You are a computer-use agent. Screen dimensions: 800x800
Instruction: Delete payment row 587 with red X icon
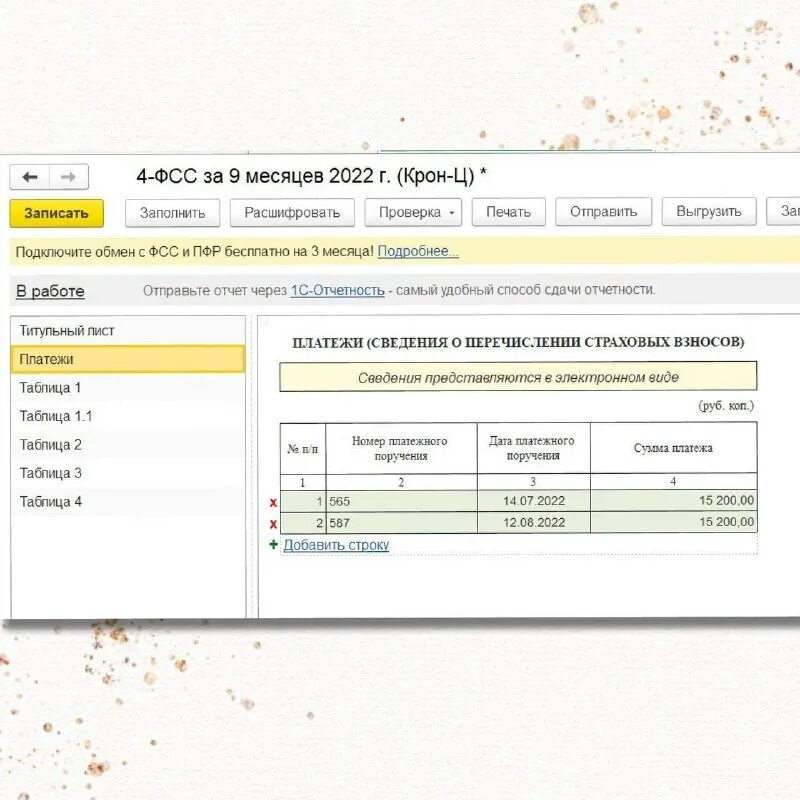[275, 521]
